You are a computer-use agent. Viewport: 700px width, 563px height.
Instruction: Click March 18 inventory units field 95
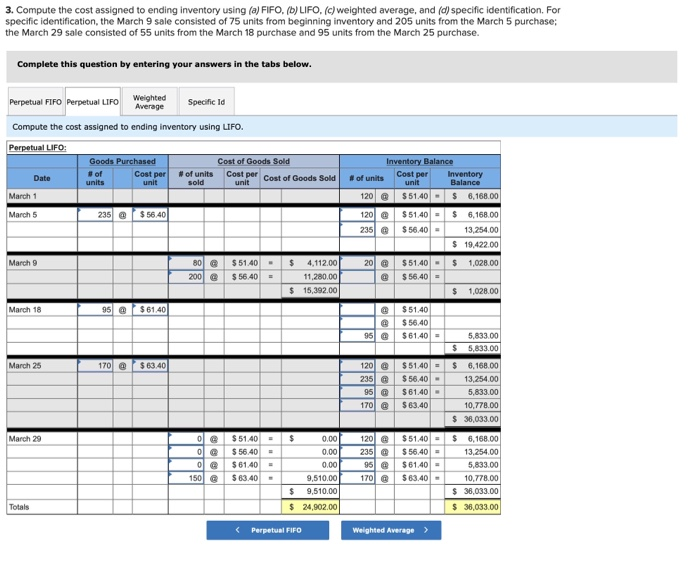[358, 336]
